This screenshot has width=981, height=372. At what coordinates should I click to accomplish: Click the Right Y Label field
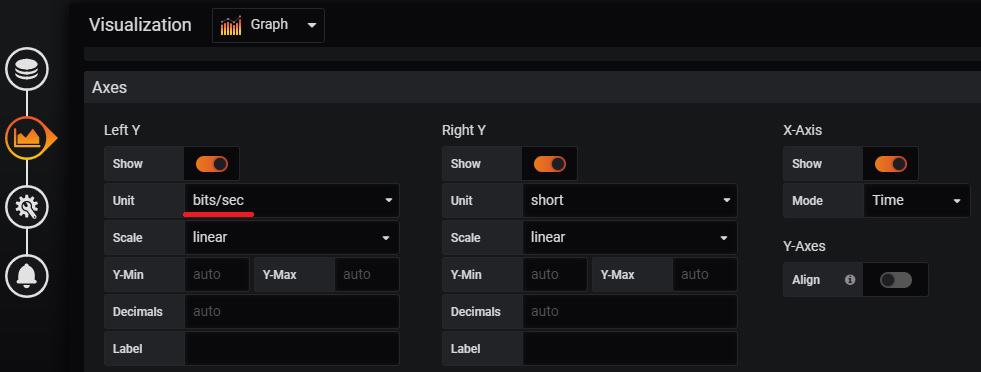pos(630,348)
